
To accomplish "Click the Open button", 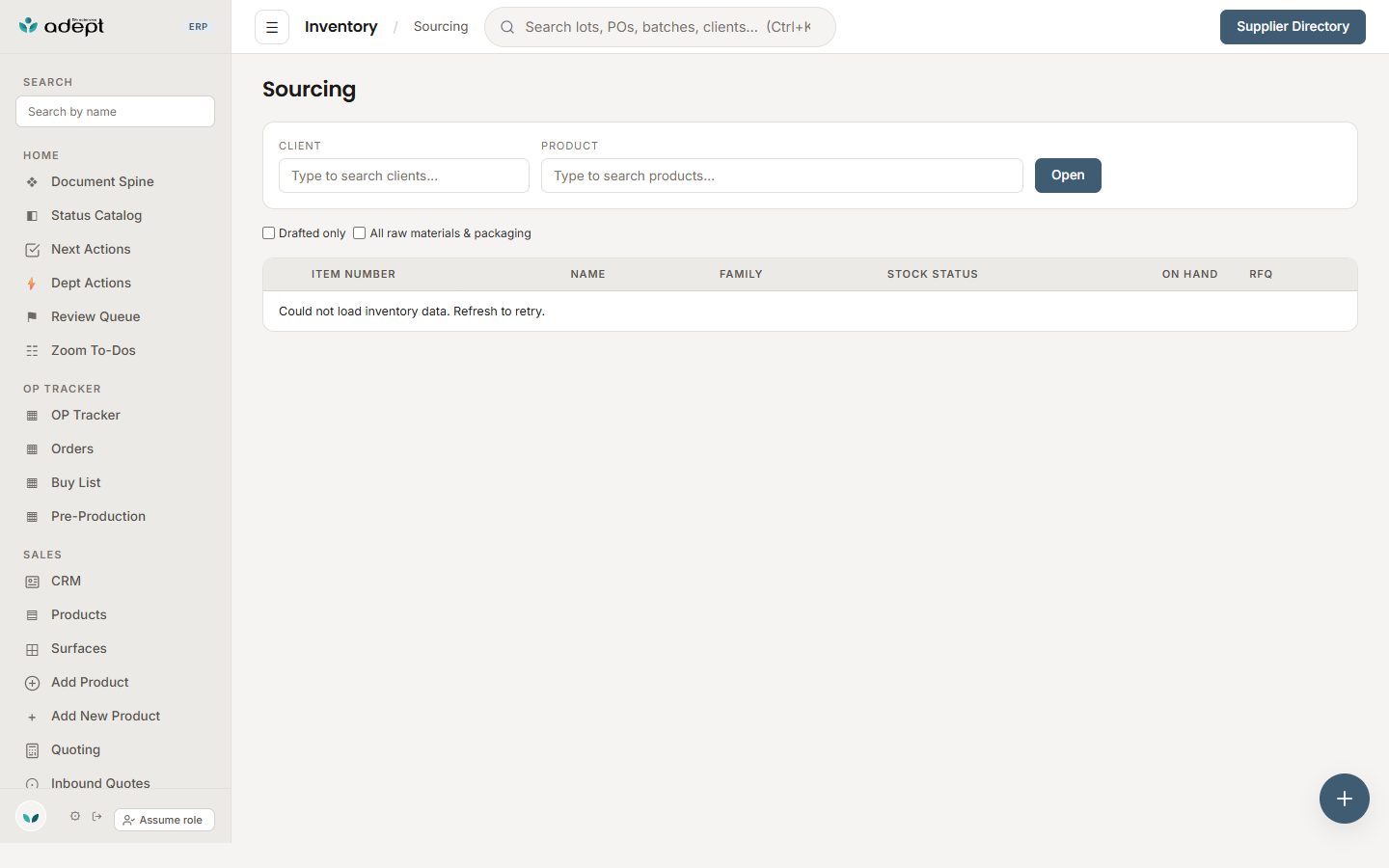I will click(1068, 176).
